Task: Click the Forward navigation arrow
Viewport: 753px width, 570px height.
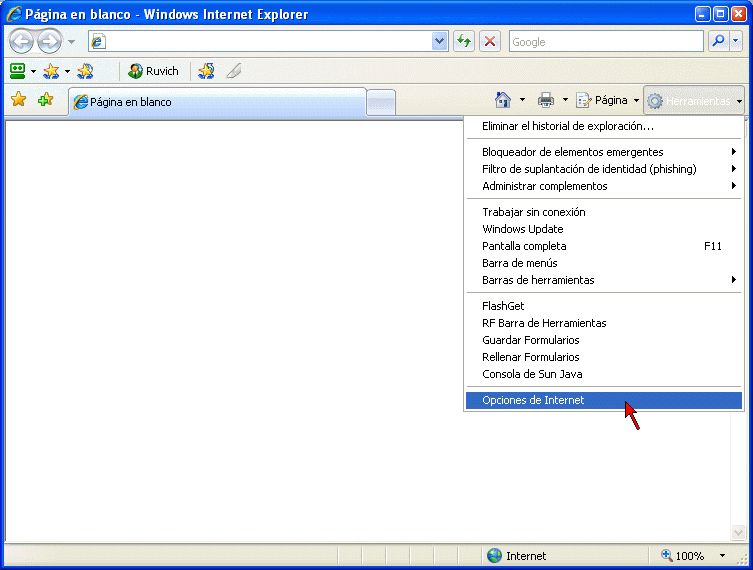Action: [50, 41]
